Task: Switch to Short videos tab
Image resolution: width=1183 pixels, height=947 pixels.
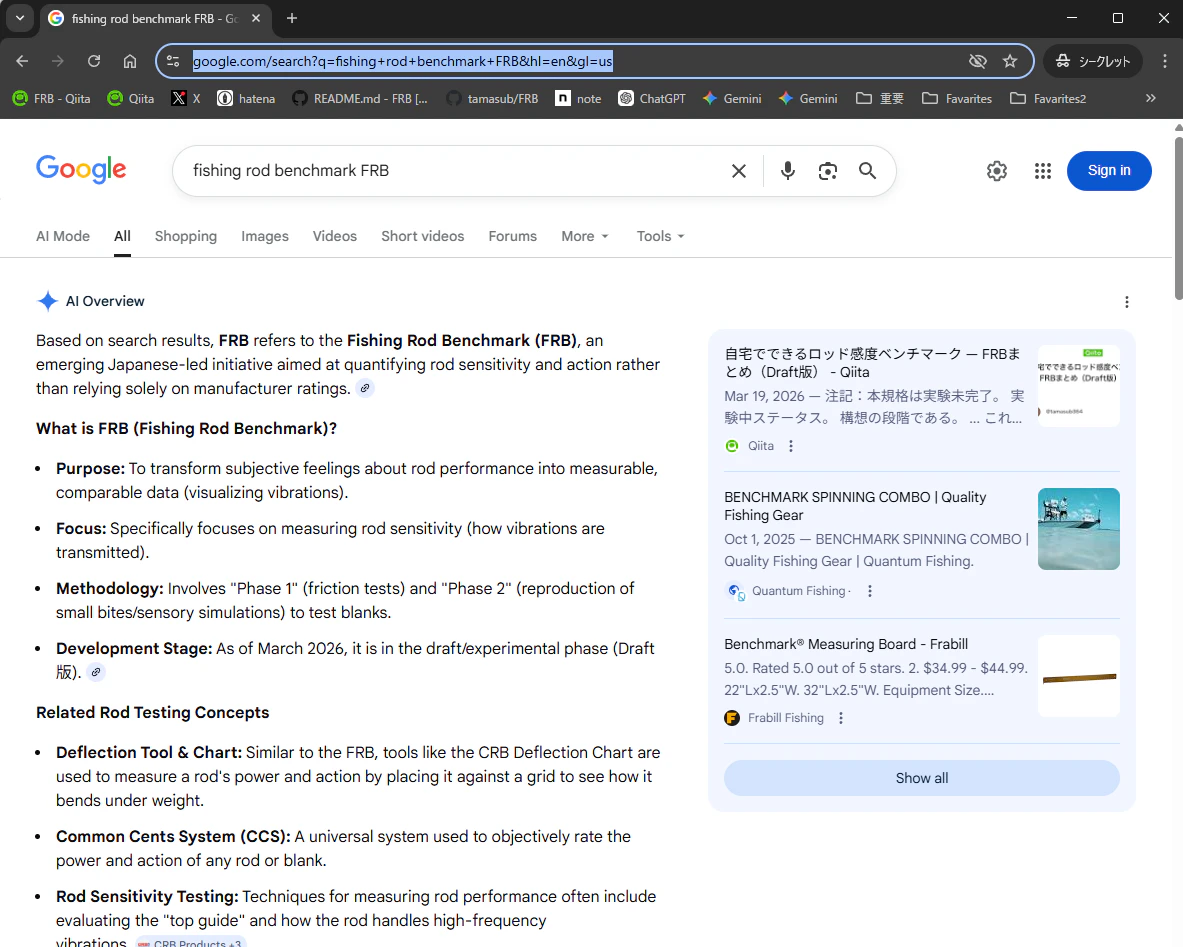Action: pyautogui.click(x=422, y=236)
